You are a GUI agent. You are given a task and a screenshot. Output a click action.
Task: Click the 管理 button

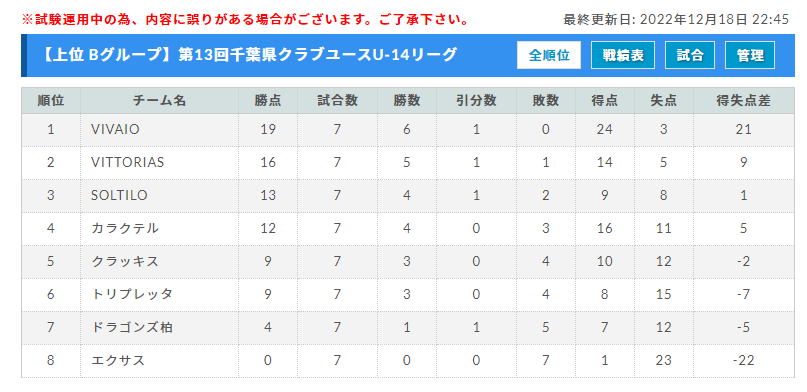click(750, 55)
